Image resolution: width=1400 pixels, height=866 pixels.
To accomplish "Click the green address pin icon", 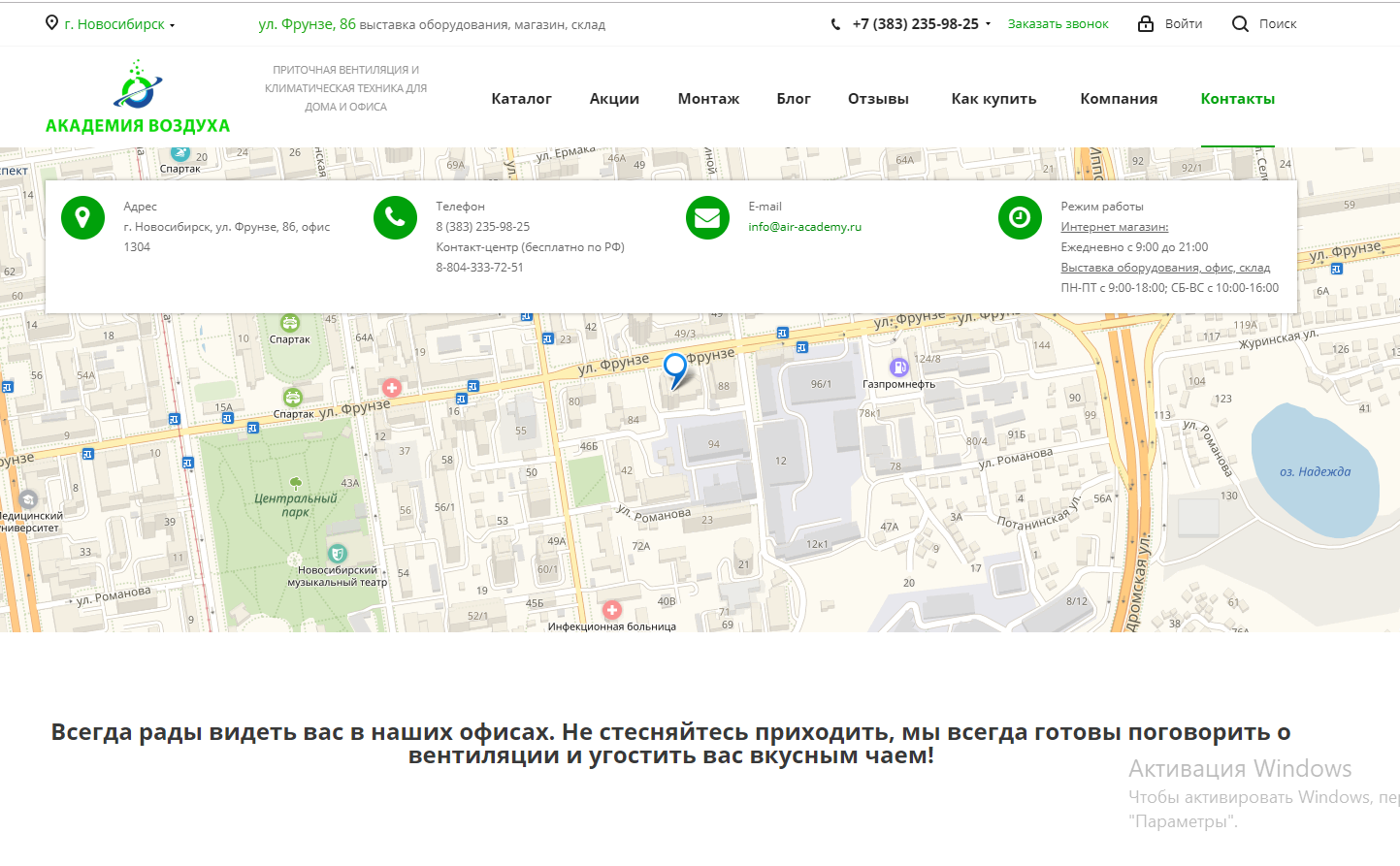I will coord(82,217).
